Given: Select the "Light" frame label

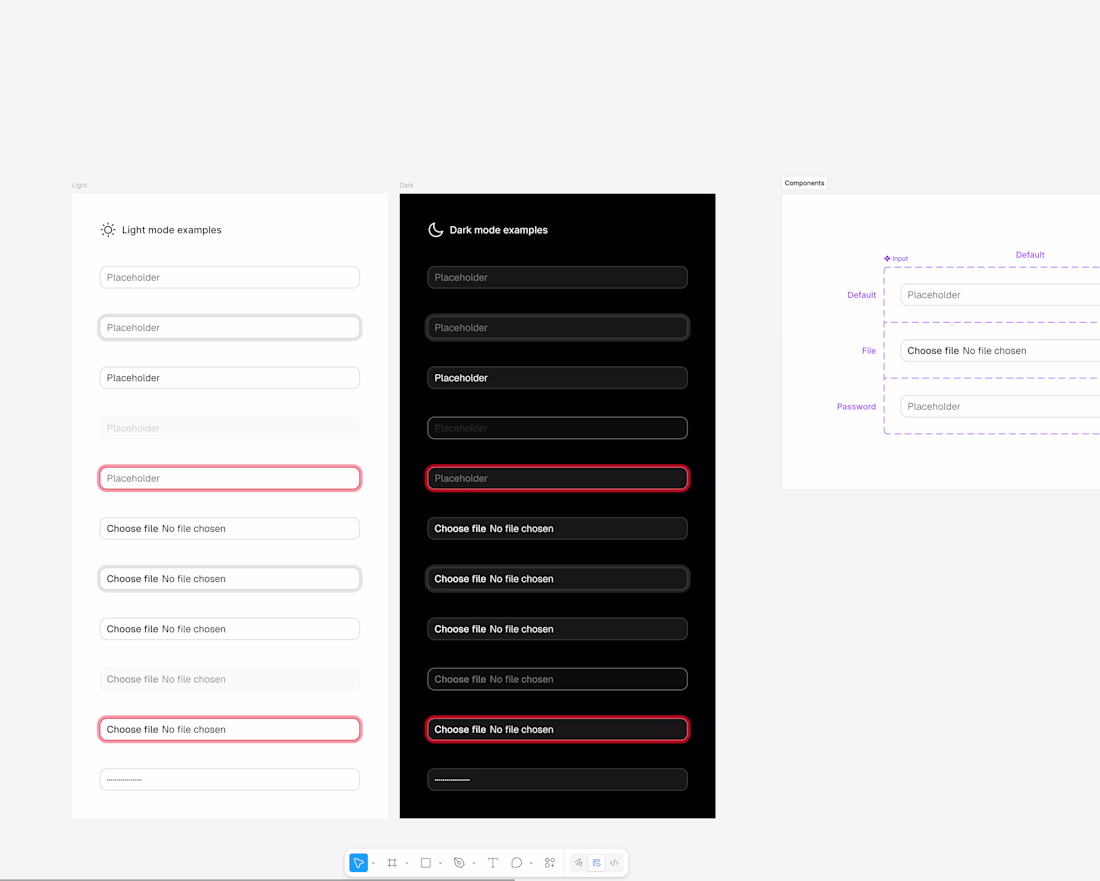Looking at the screenshot, I should pos(79,186).
